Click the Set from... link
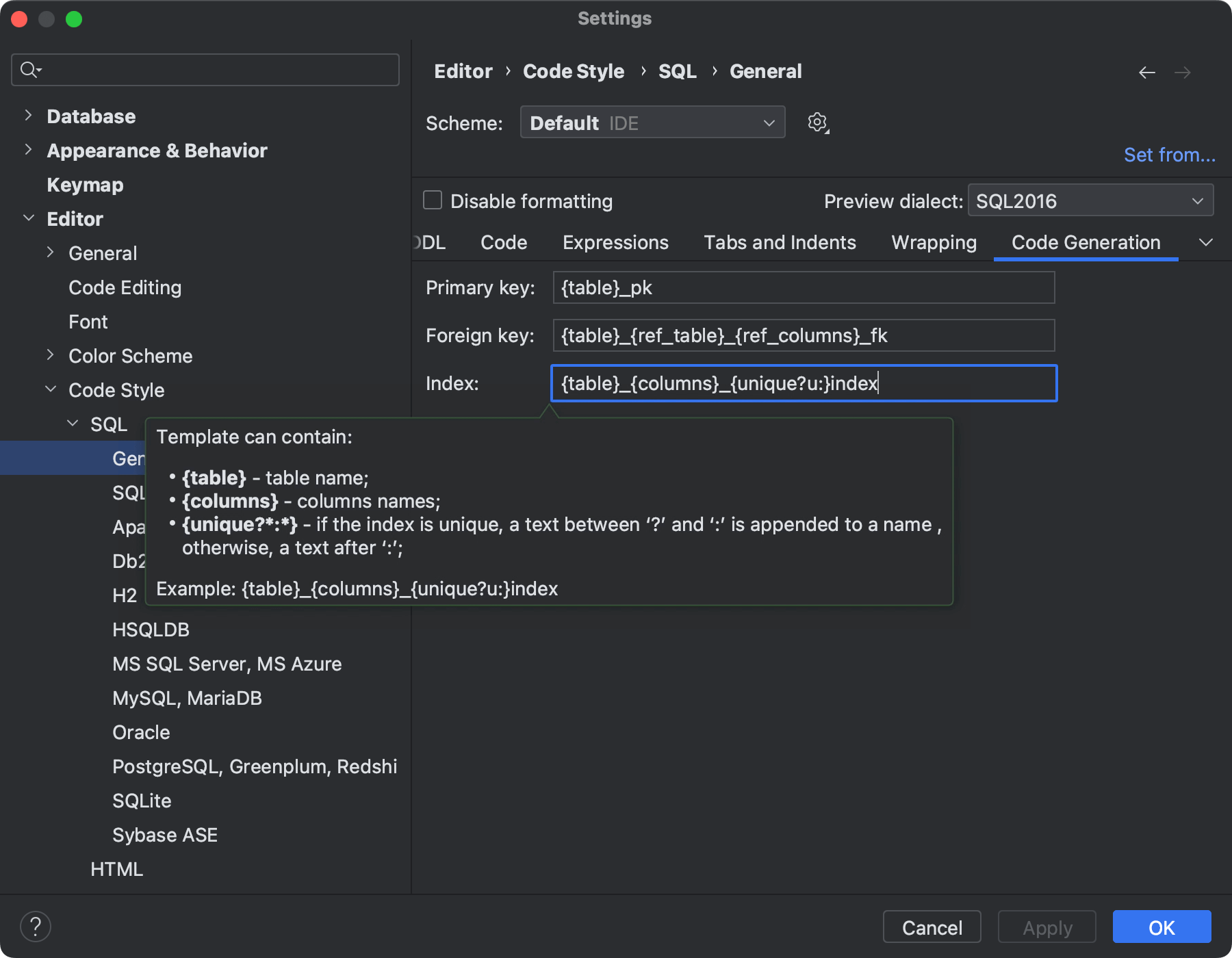The width and height of the screenshot is (1232, 958). (x=1168, y=154)
